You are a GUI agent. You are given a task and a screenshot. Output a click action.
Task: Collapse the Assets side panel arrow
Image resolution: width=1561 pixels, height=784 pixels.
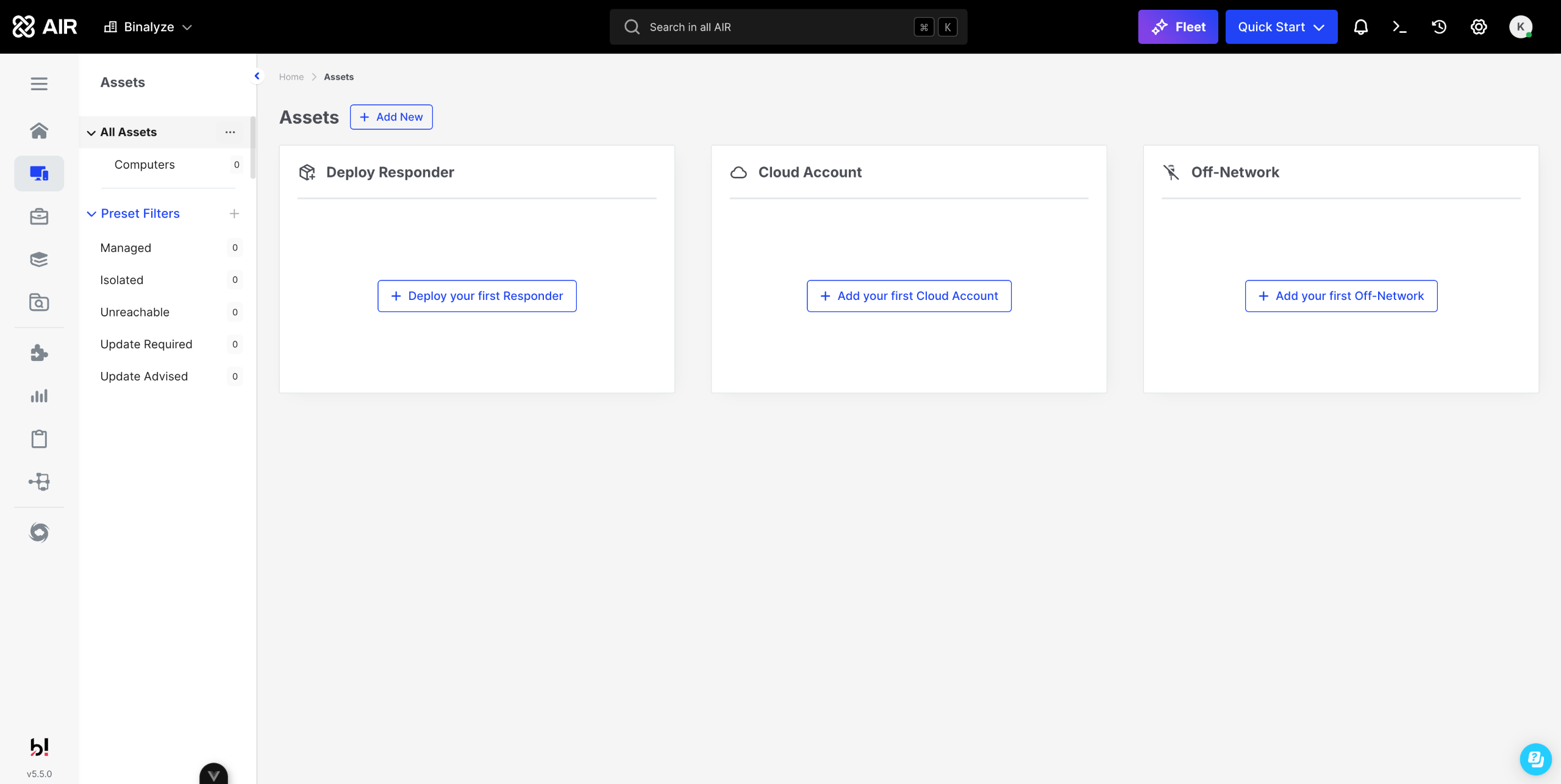coord(257,76)
